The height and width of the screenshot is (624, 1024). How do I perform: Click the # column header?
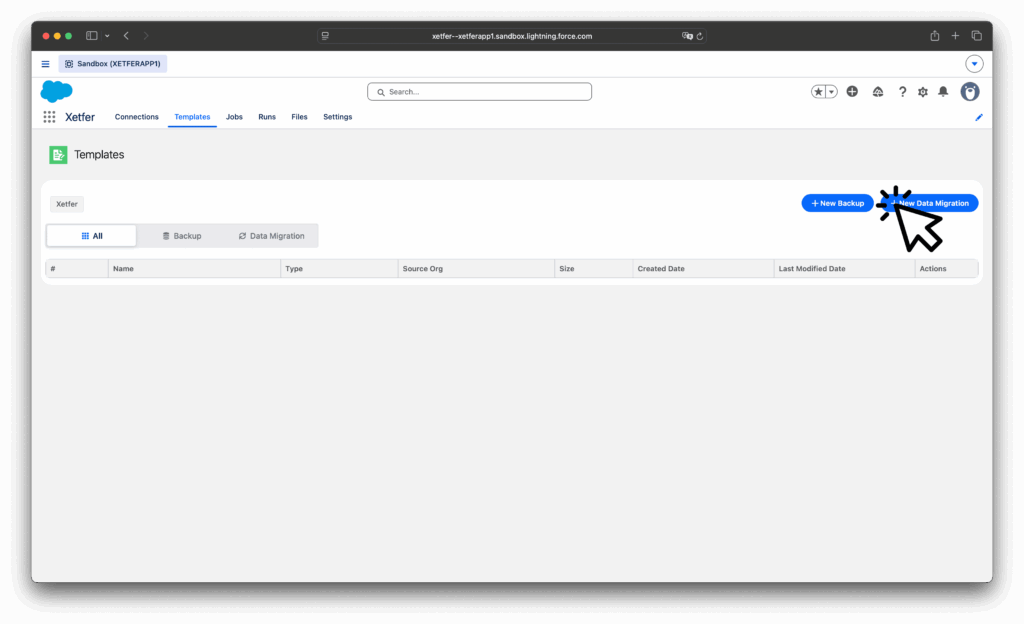(77, 269)
